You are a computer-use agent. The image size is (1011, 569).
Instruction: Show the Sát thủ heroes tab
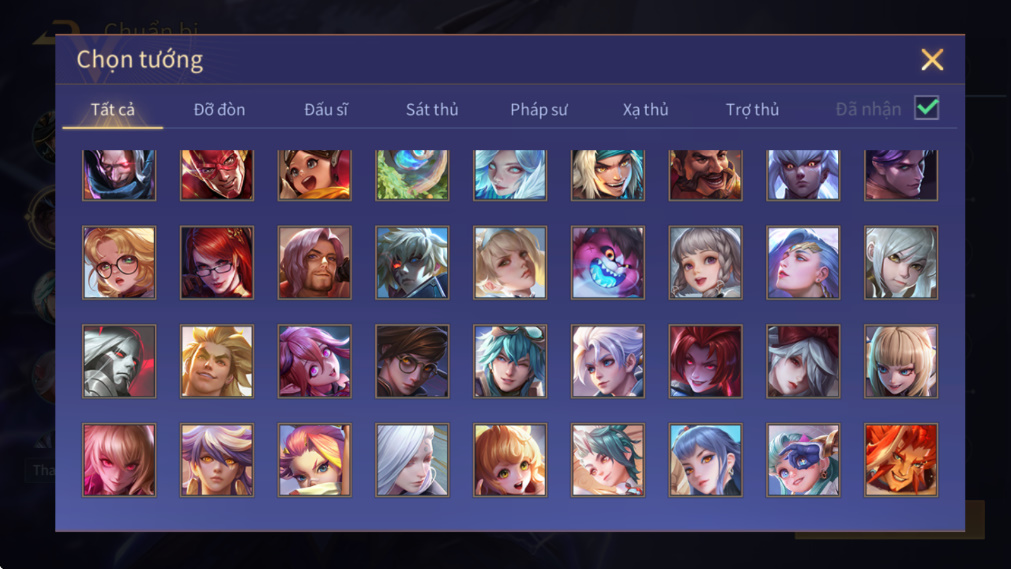tap(432, 110)
